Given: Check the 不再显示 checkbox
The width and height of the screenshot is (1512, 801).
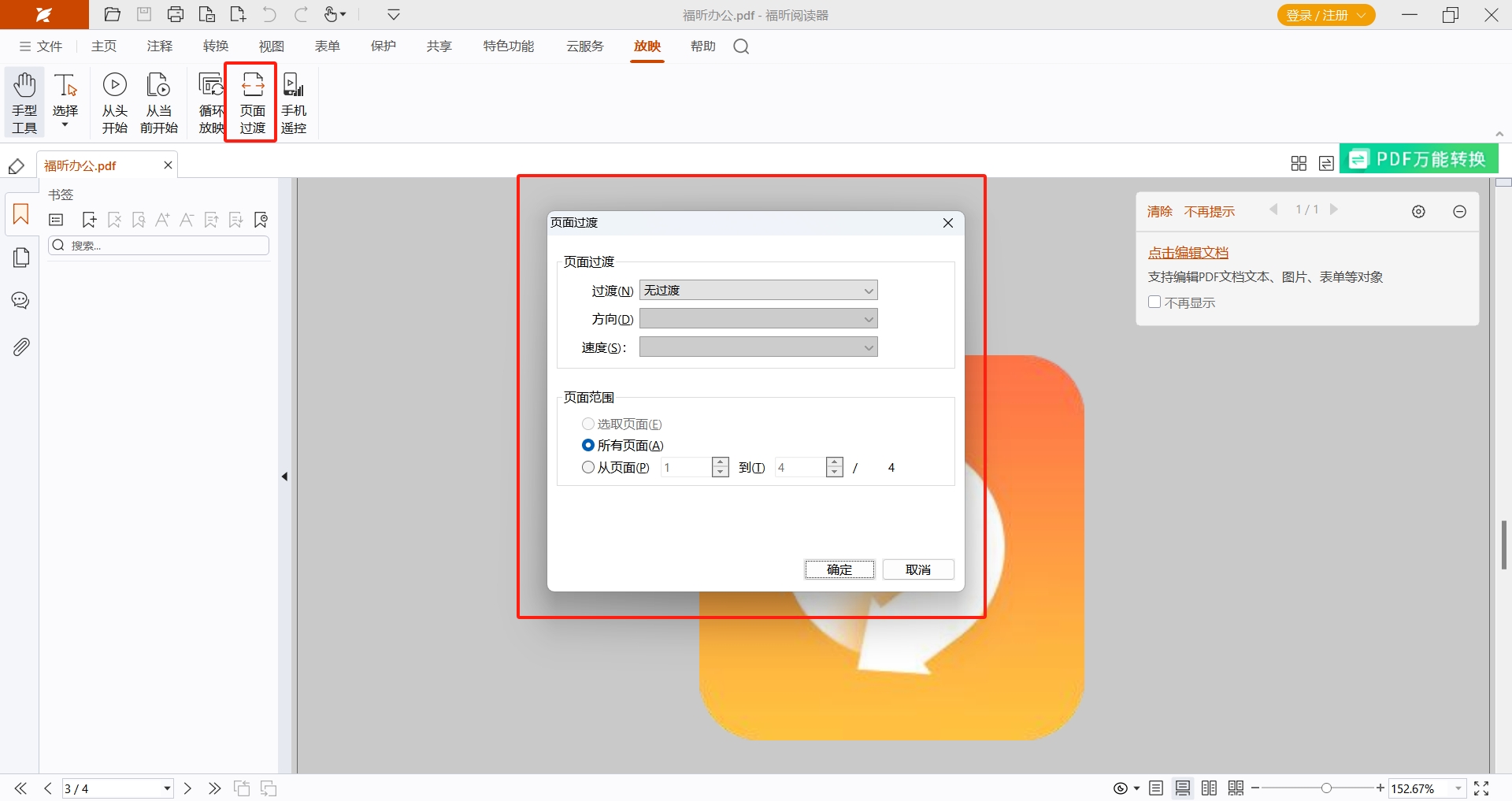Looking at the screenshot, I should [x=1154, y=302].
